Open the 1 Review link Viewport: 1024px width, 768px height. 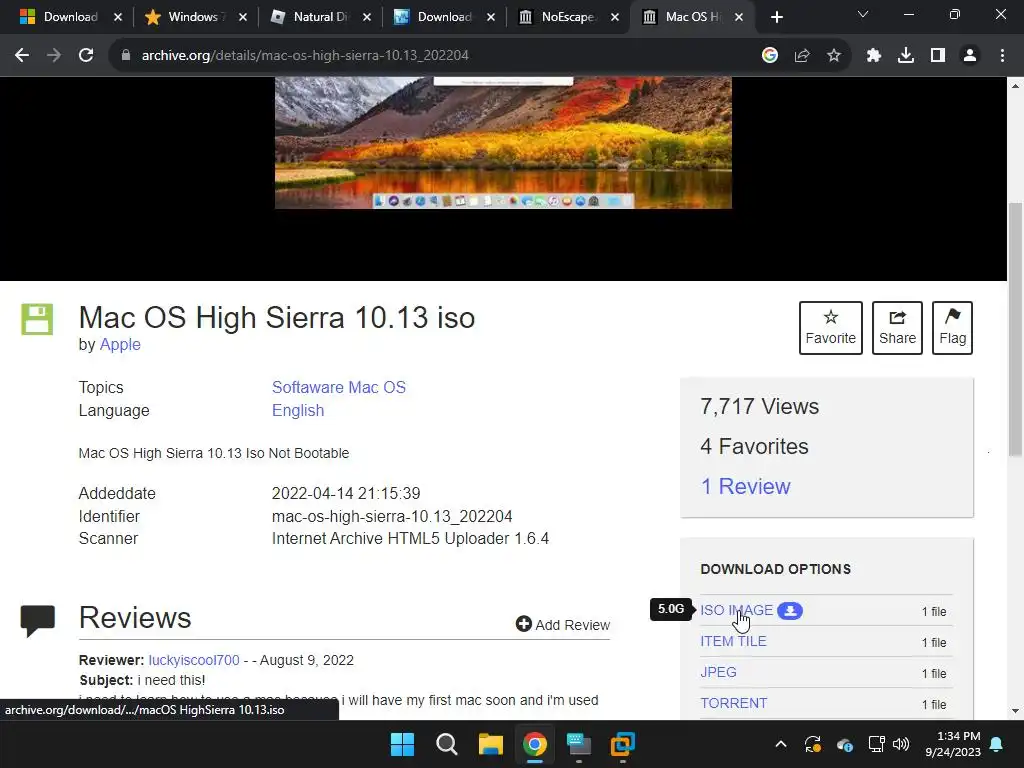(x=745, y=487)
